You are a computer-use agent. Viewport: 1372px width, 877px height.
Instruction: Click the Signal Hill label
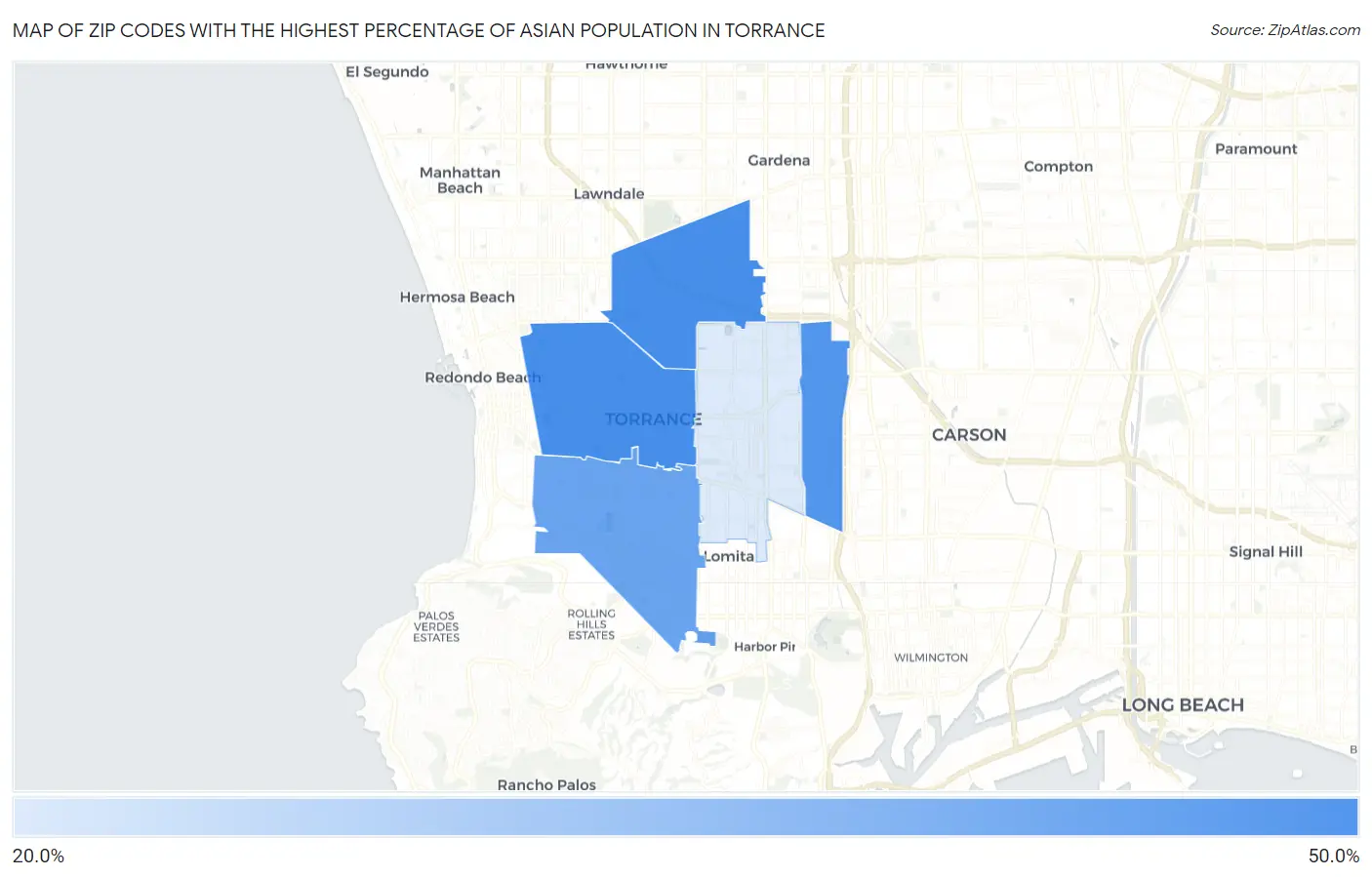click(1266, 551)
